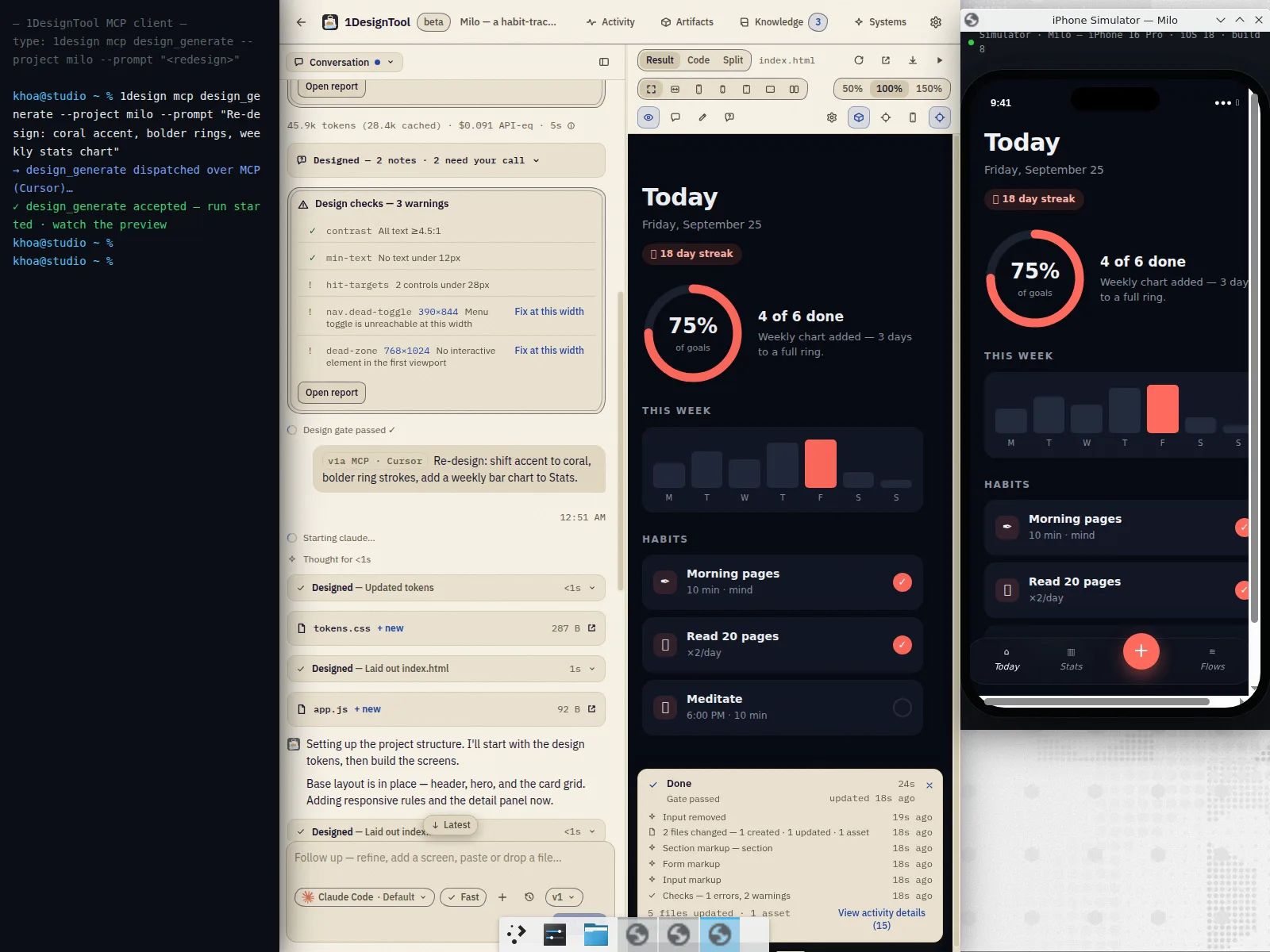Switch to Stats tab in iPhone Simulator
This screenshot has width=1270, height=952.
1071,659
